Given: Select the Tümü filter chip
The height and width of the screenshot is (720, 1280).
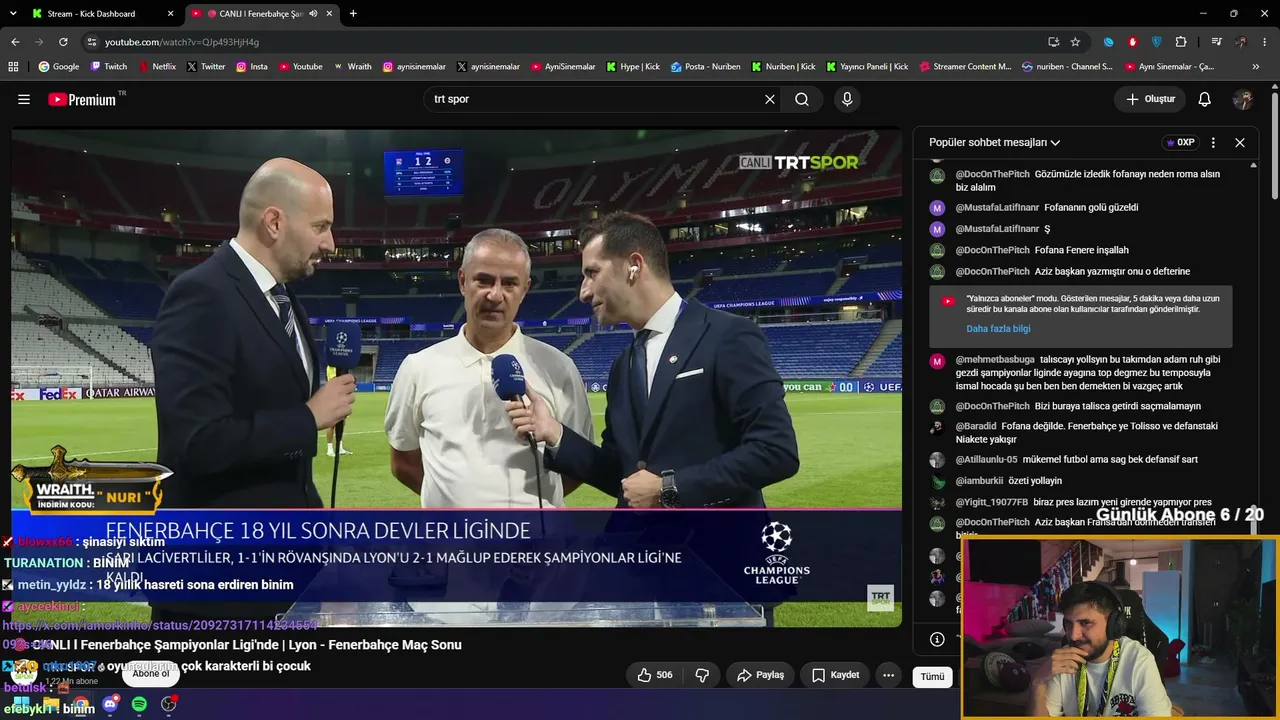Looking at the screenshot, I should click(932, 677).
